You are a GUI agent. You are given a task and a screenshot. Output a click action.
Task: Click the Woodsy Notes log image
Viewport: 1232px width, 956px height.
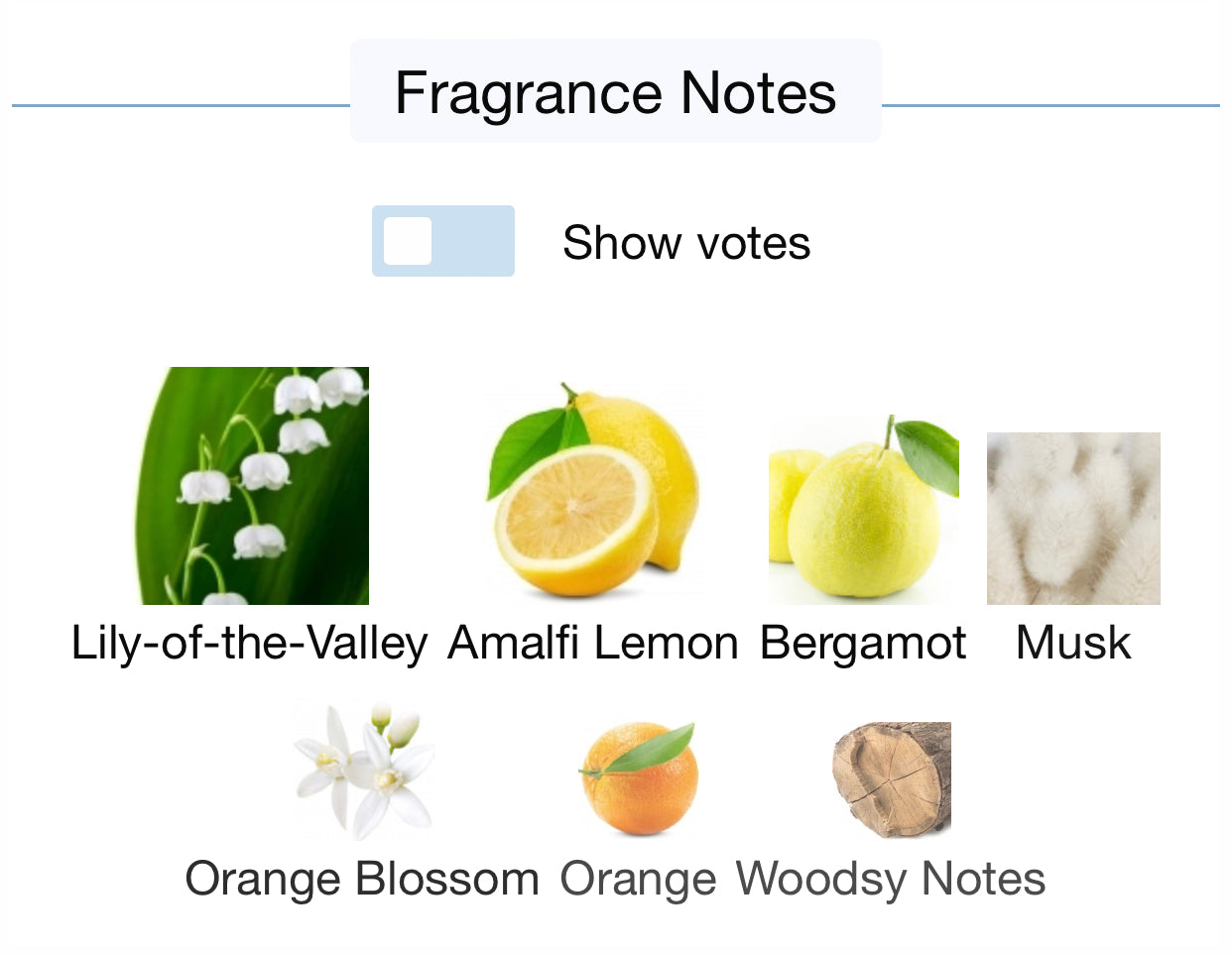pos(891,778)
